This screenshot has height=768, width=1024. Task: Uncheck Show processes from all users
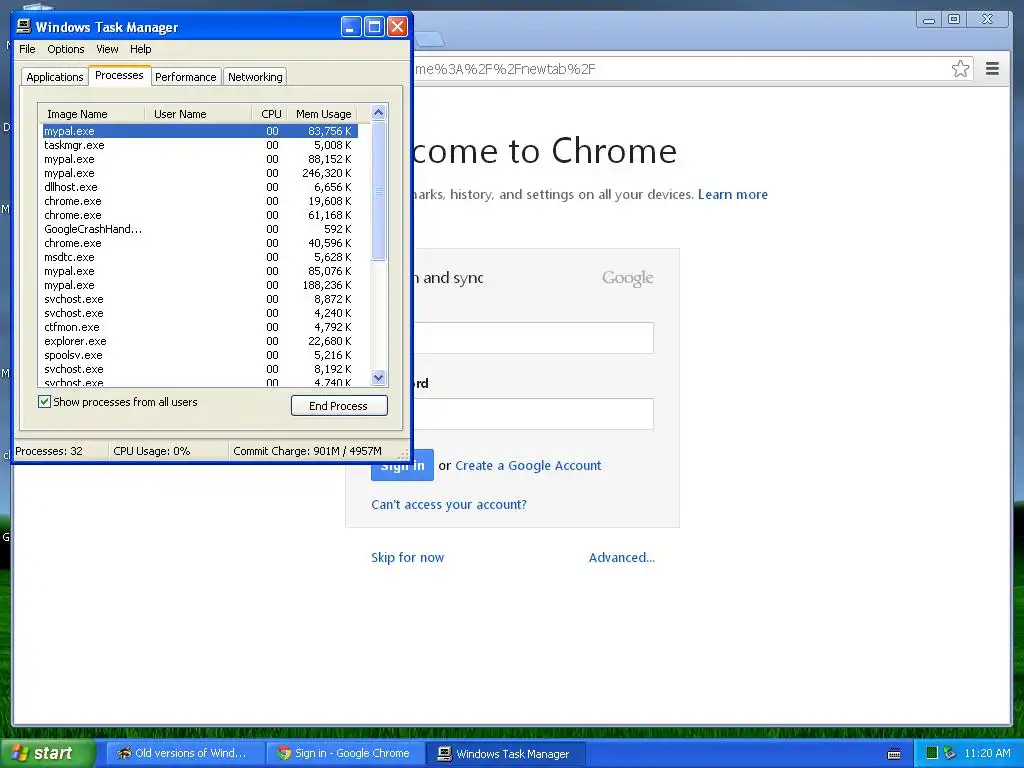(44, 402)
